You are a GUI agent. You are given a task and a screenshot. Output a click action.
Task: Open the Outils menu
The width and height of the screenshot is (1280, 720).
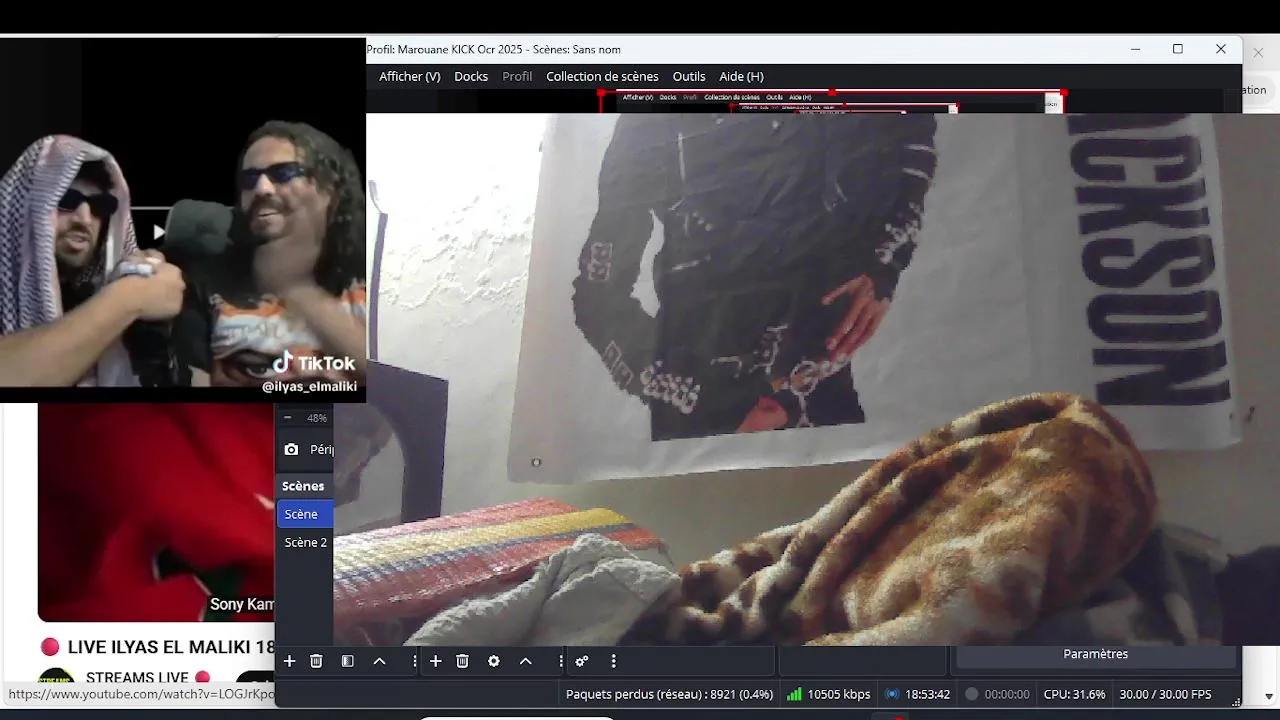click(689, 76)
